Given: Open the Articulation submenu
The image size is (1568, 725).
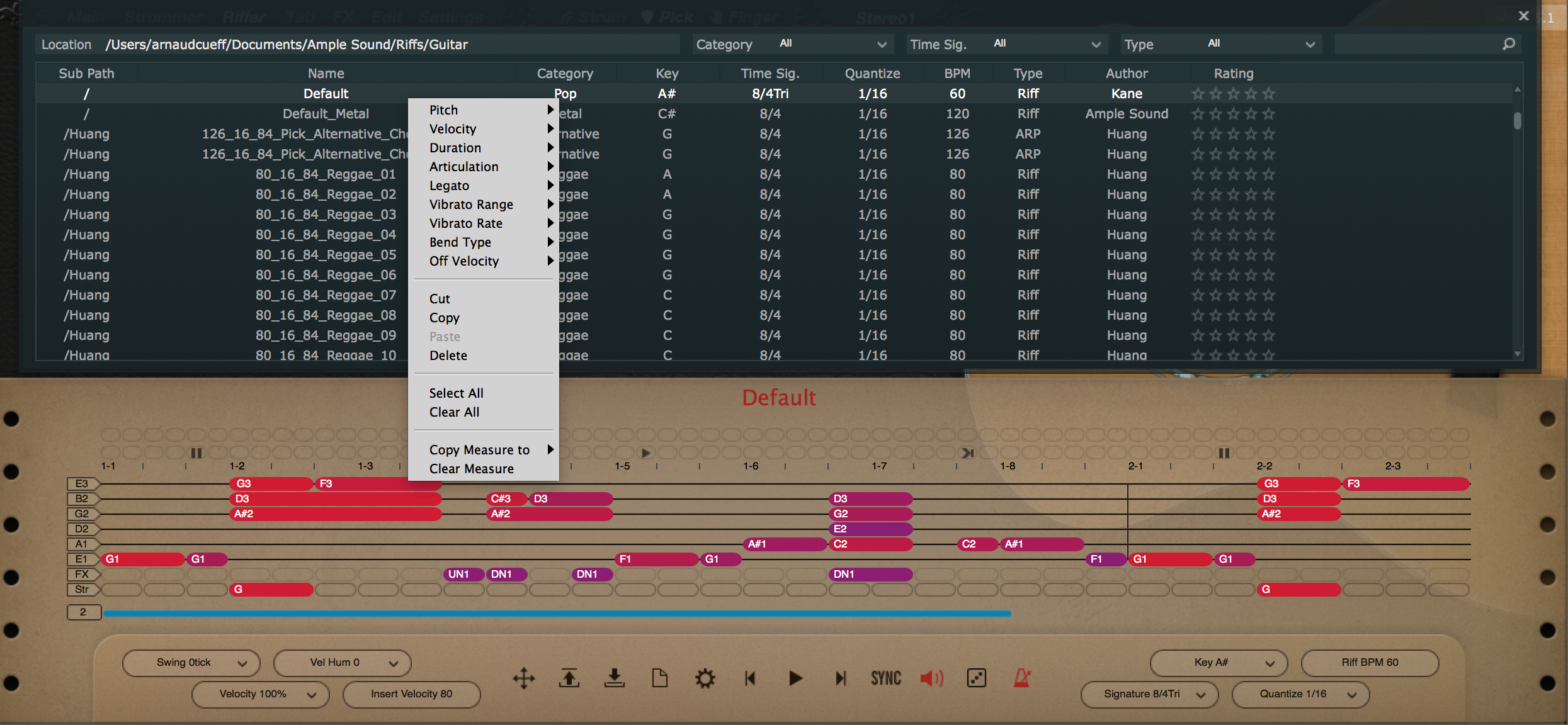Looking at the screenshot, I should click(464, 166).
